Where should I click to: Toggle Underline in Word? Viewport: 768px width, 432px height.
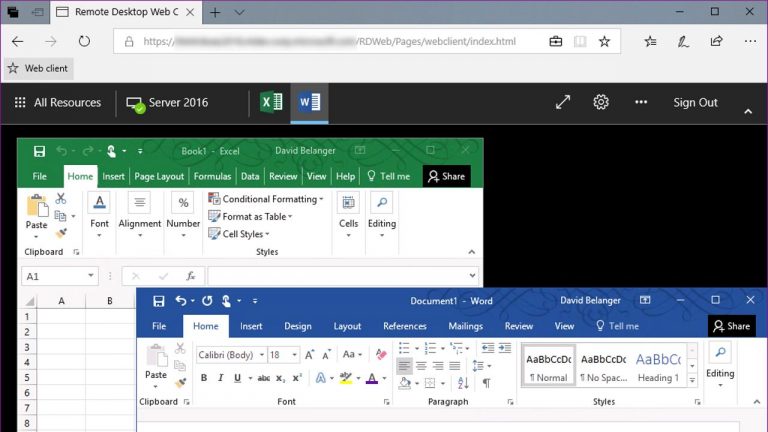[x=238, y=378]
